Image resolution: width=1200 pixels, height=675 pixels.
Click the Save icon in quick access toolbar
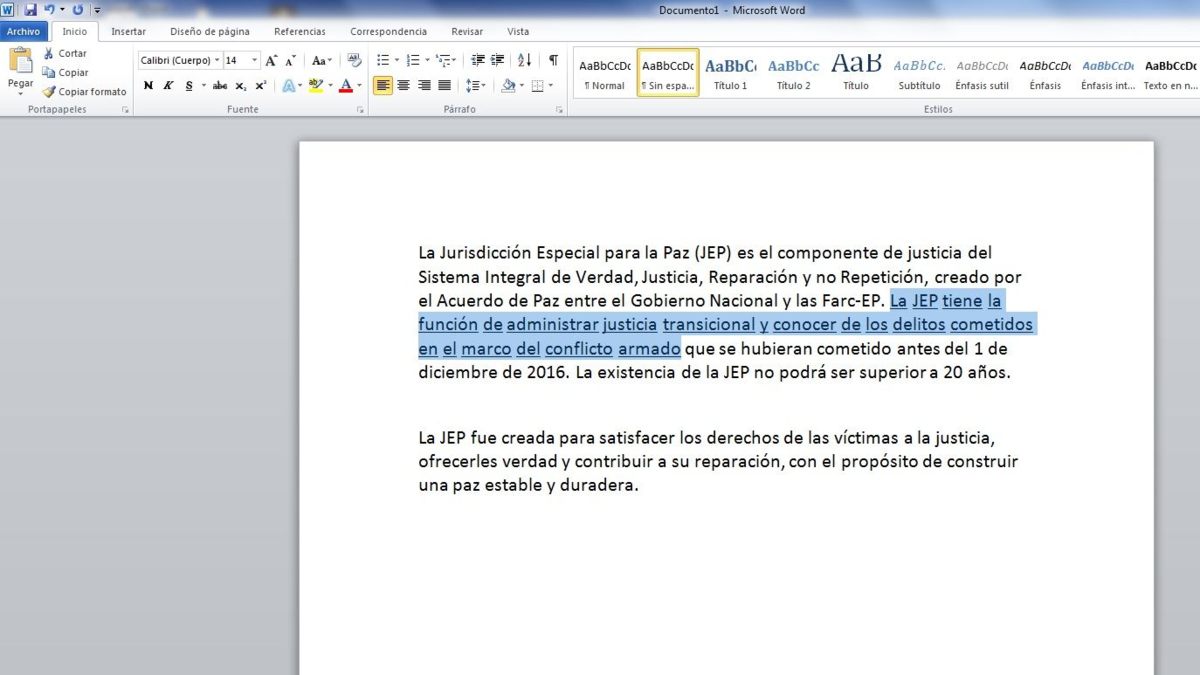click(x=30, y=10)
